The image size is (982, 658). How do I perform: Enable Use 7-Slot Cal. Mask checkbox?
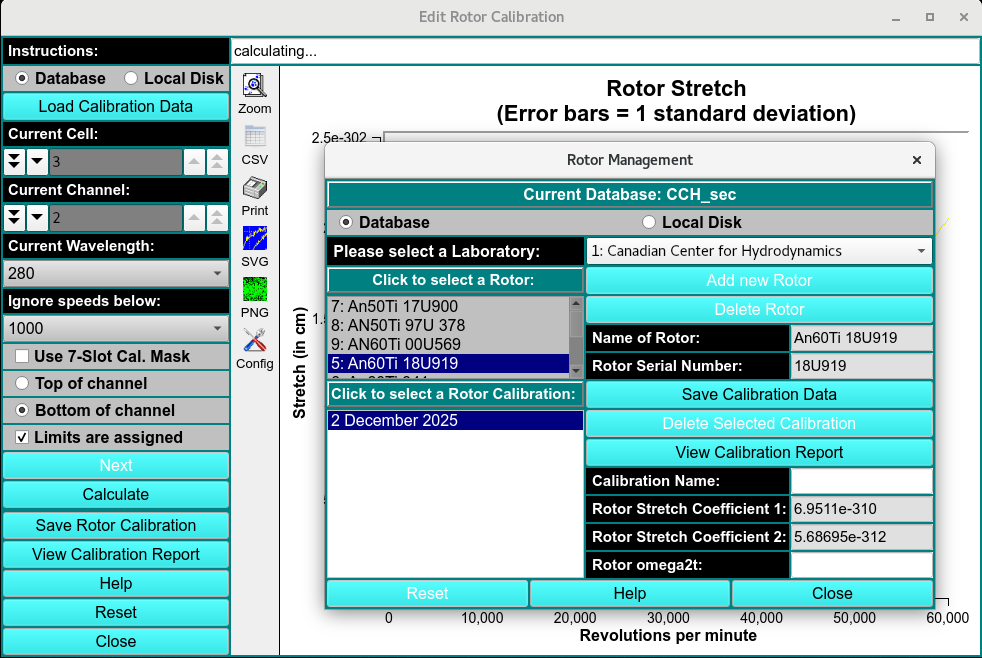(21, 356)
